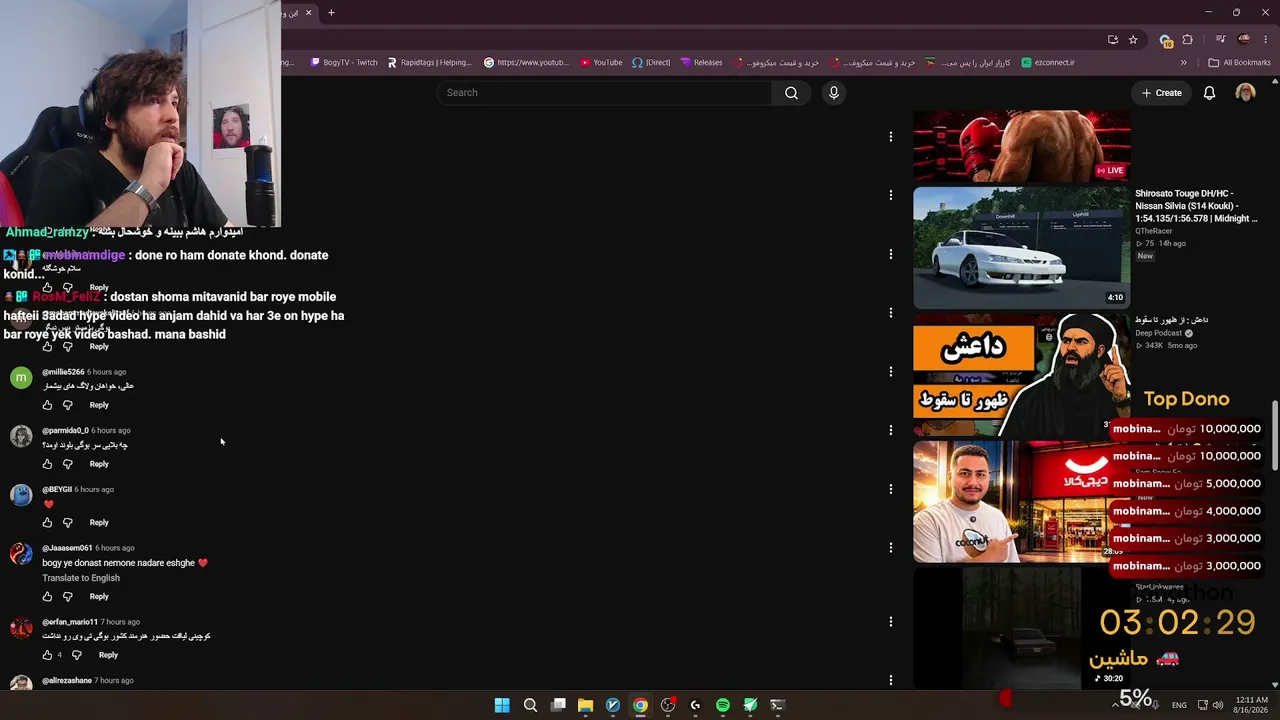Screen dimensions: 1280x720
Task: Open the YouTube account avatar menu
Action: coord(1245,93)
